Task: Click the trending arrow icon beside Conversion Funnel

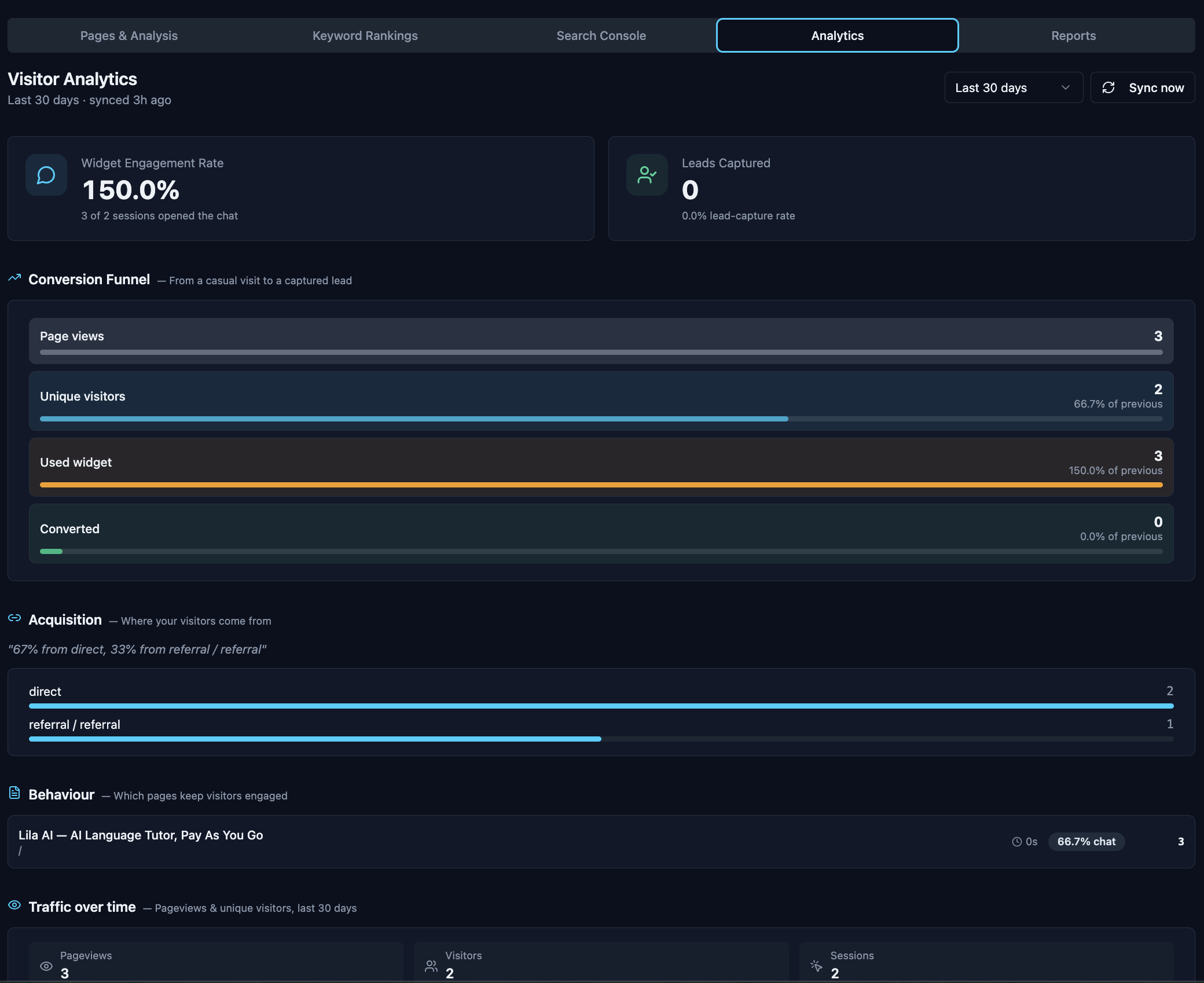Action: 14,278
